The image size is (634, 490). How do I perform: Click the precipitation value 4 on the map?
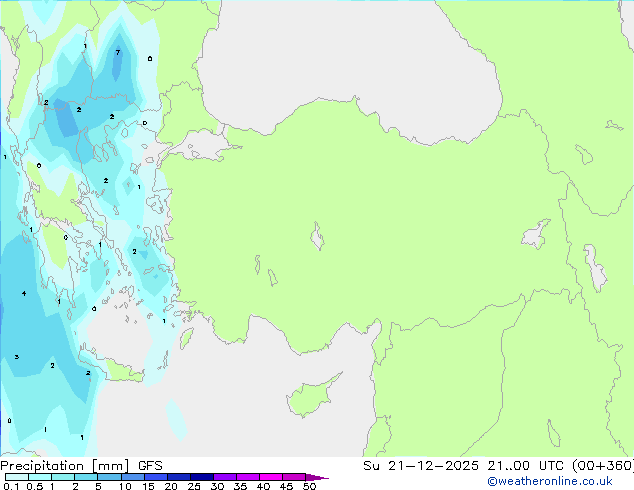coord(24,294)
